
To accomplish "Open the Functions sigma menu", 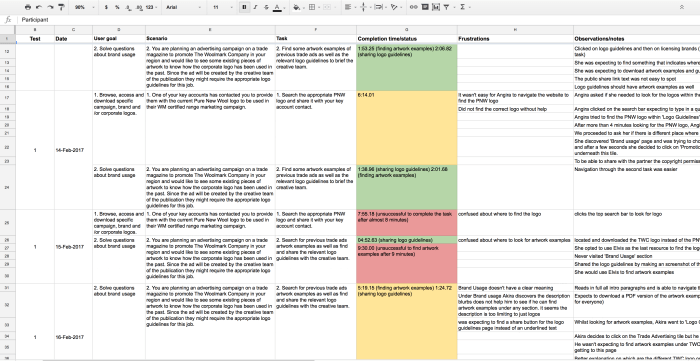I will [x=462, y=7].
